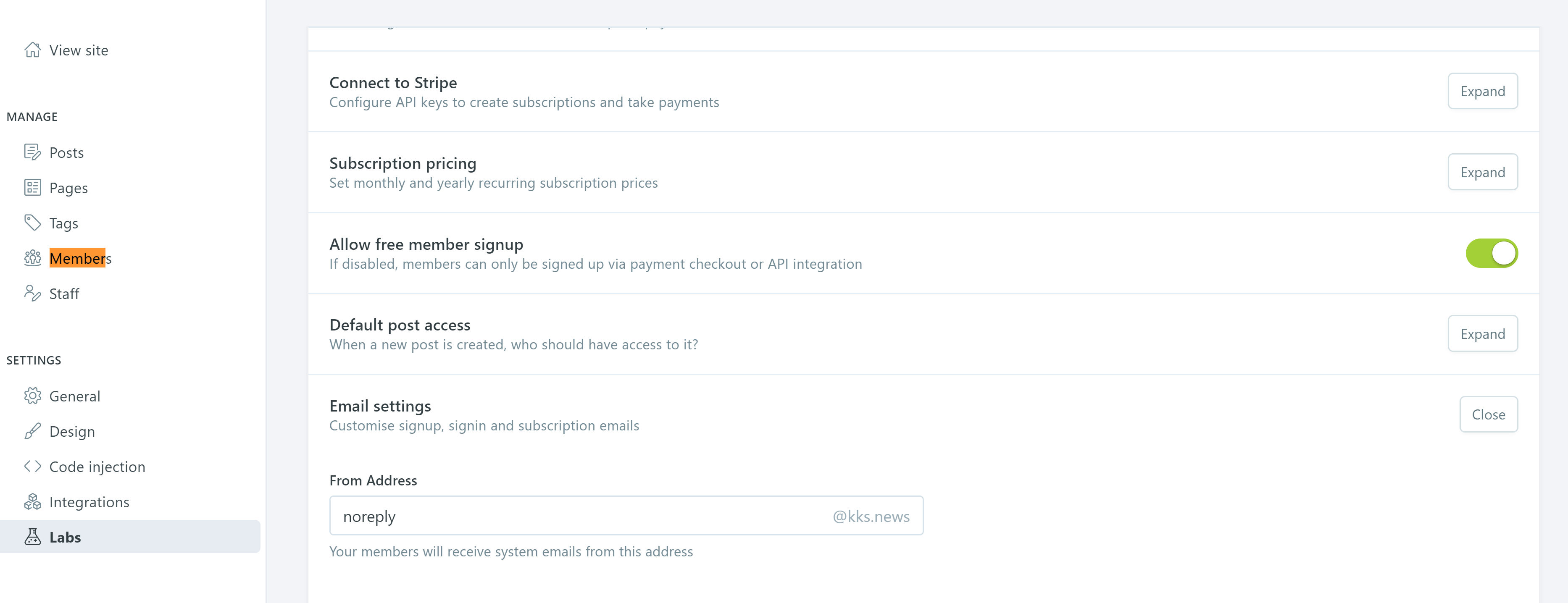
Task: Open the Labs settings menu item
Action: click(65, 537)
